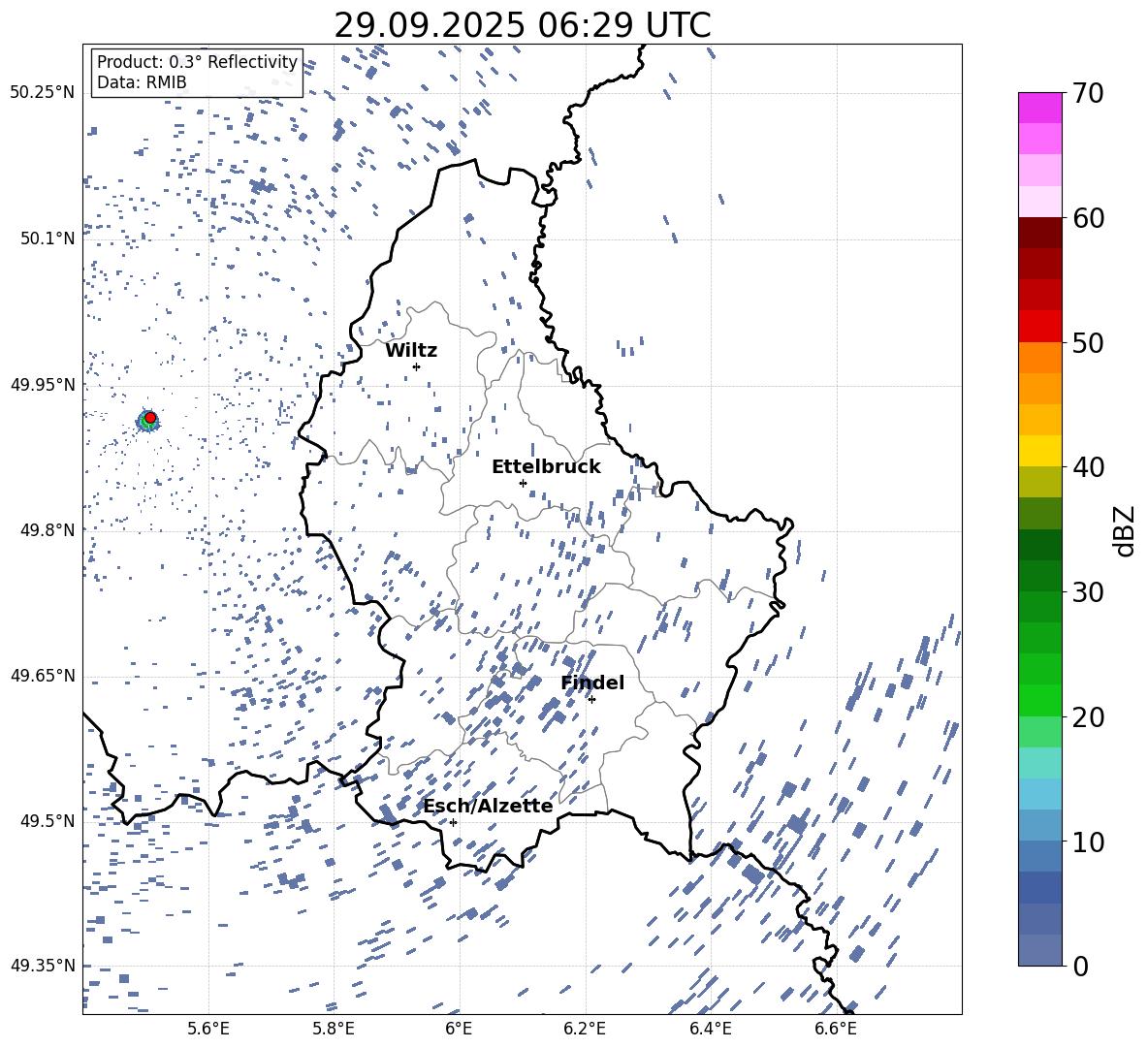Screen dimensions: 1148x1048
Task: Select the Findel city label
Action: (592, 683)
